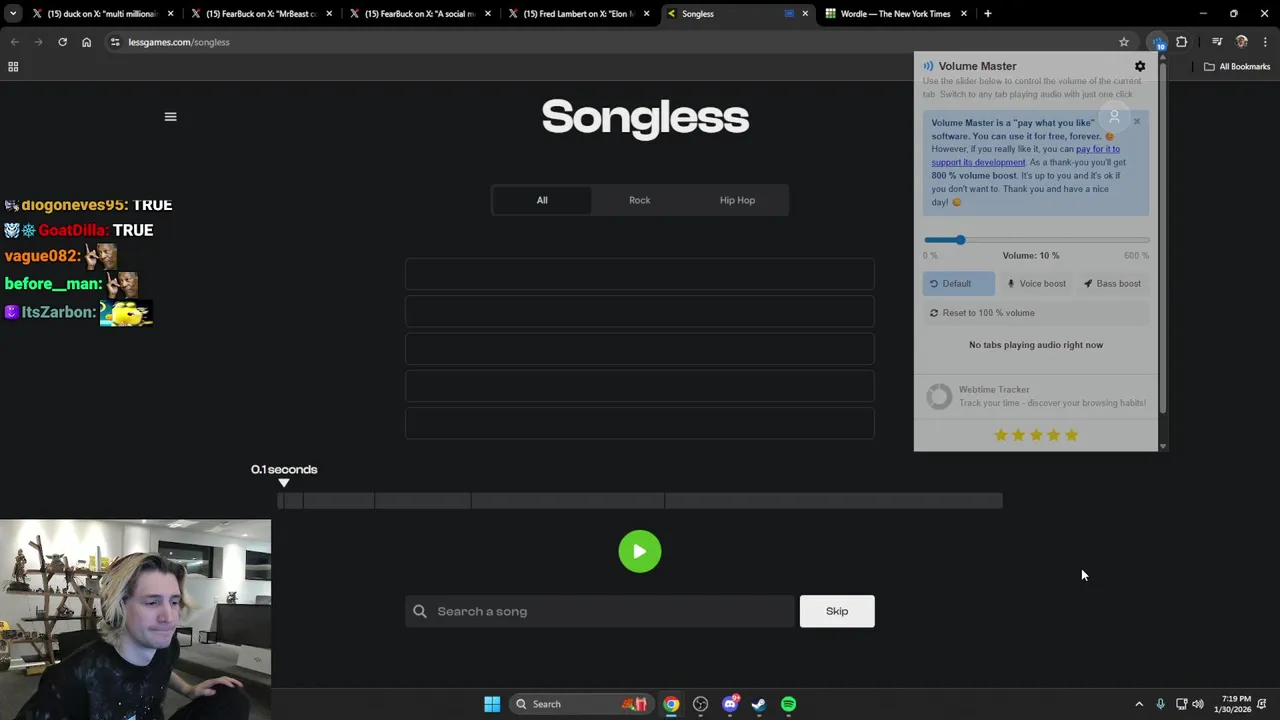Open Spotify from the taskbar
The height and width of the screenshot is (720, 1280).
788,704
